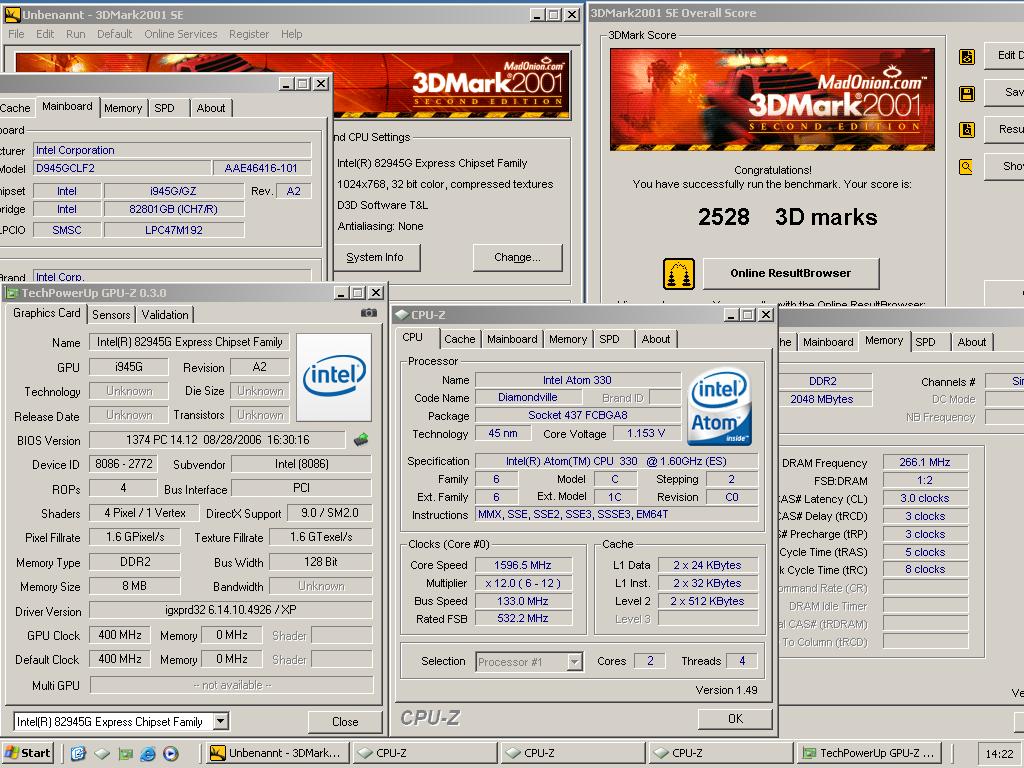Select Memory tab in top-left CPU-Z window

click(123, 108)
